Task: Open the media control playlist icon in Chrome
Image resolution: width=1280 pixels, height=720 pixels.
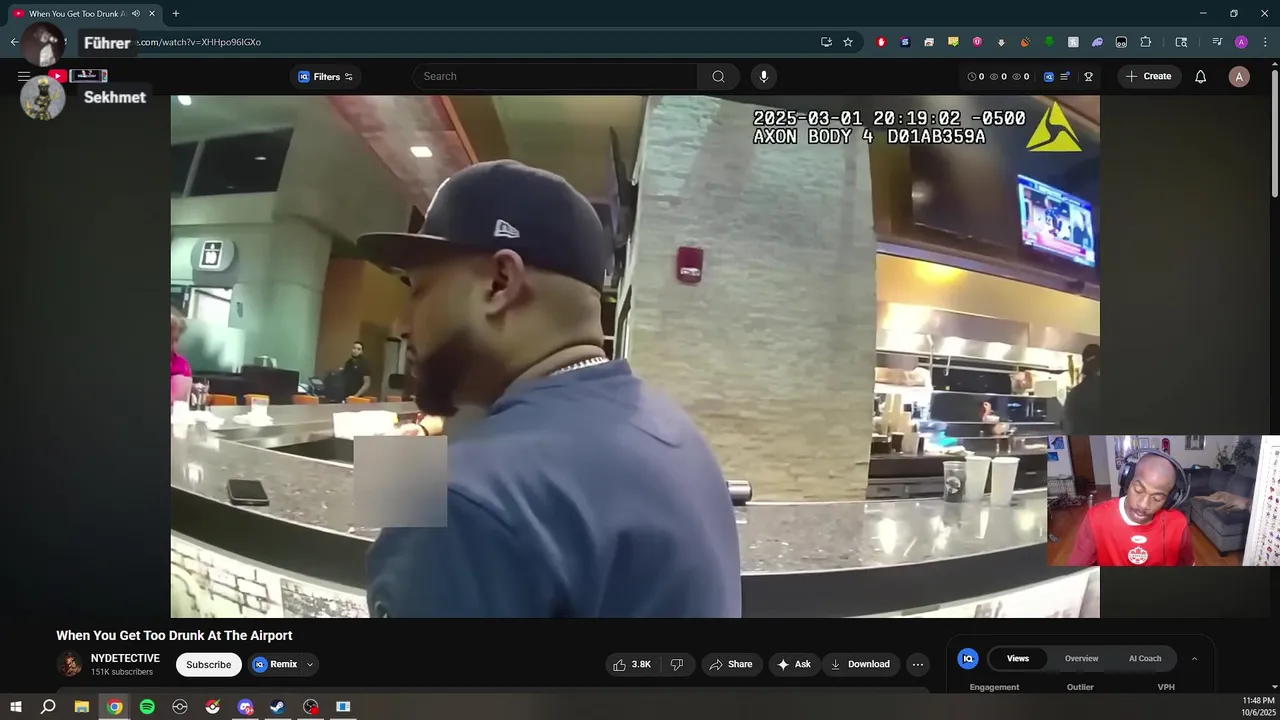Action: (1217, 42)
